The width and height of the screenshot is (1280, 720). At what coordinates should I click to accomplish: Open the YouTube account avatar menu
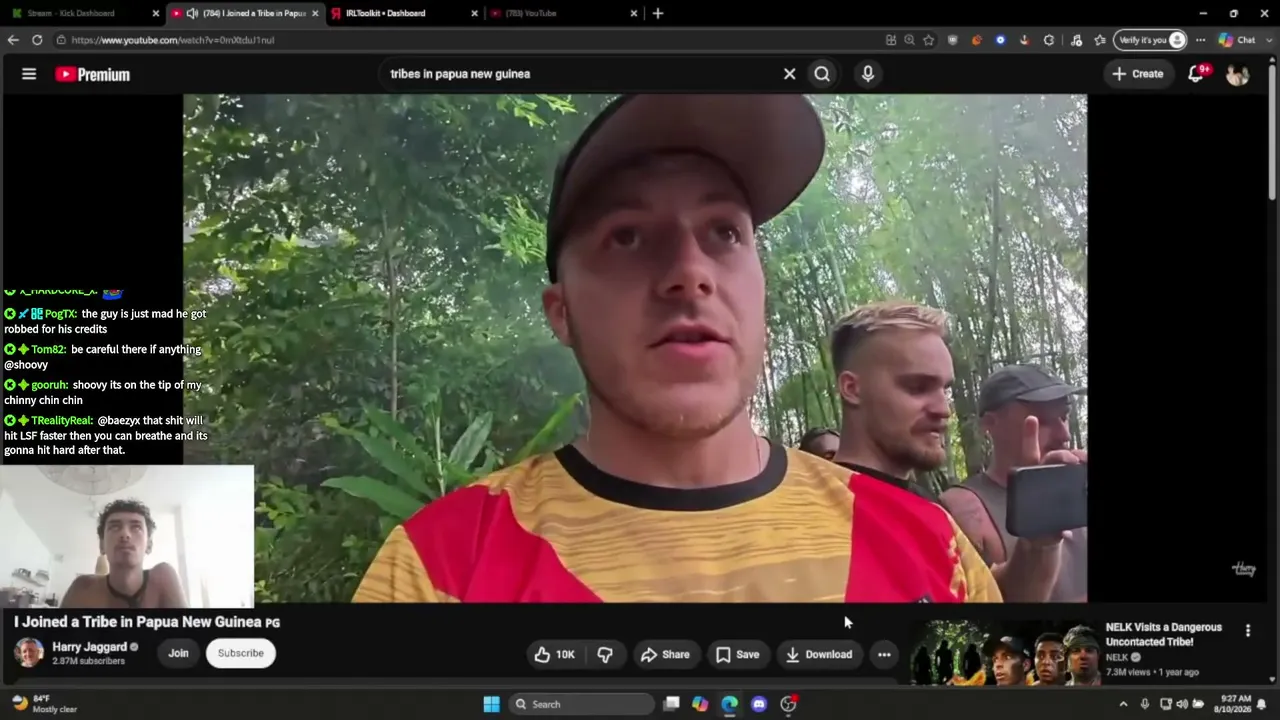click(x=1237, y=74)
